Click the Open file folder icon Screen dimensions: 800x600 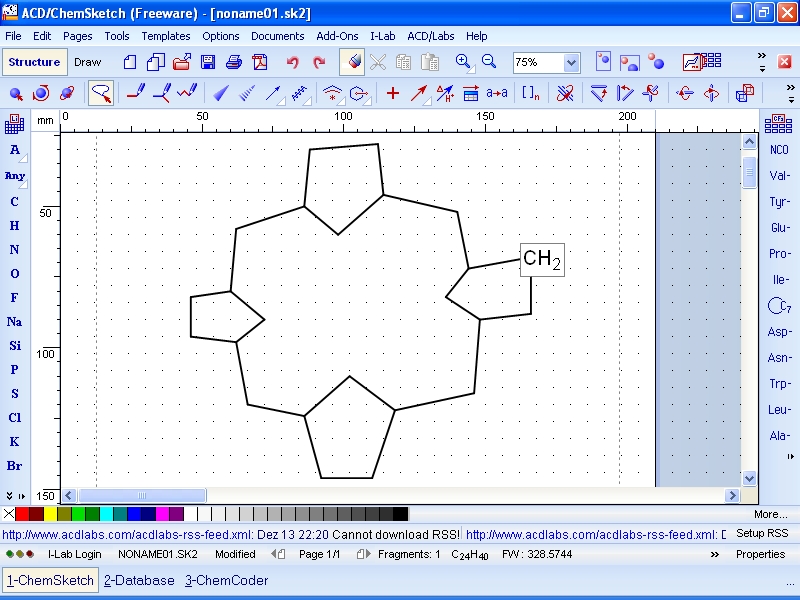coord(182,62)
